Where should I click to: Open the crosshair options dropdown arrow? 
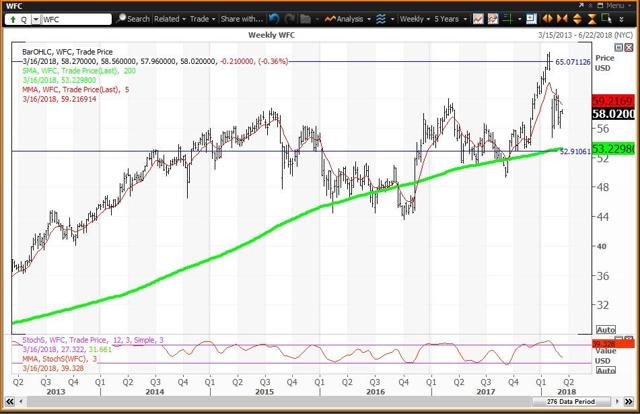(519, 19)
